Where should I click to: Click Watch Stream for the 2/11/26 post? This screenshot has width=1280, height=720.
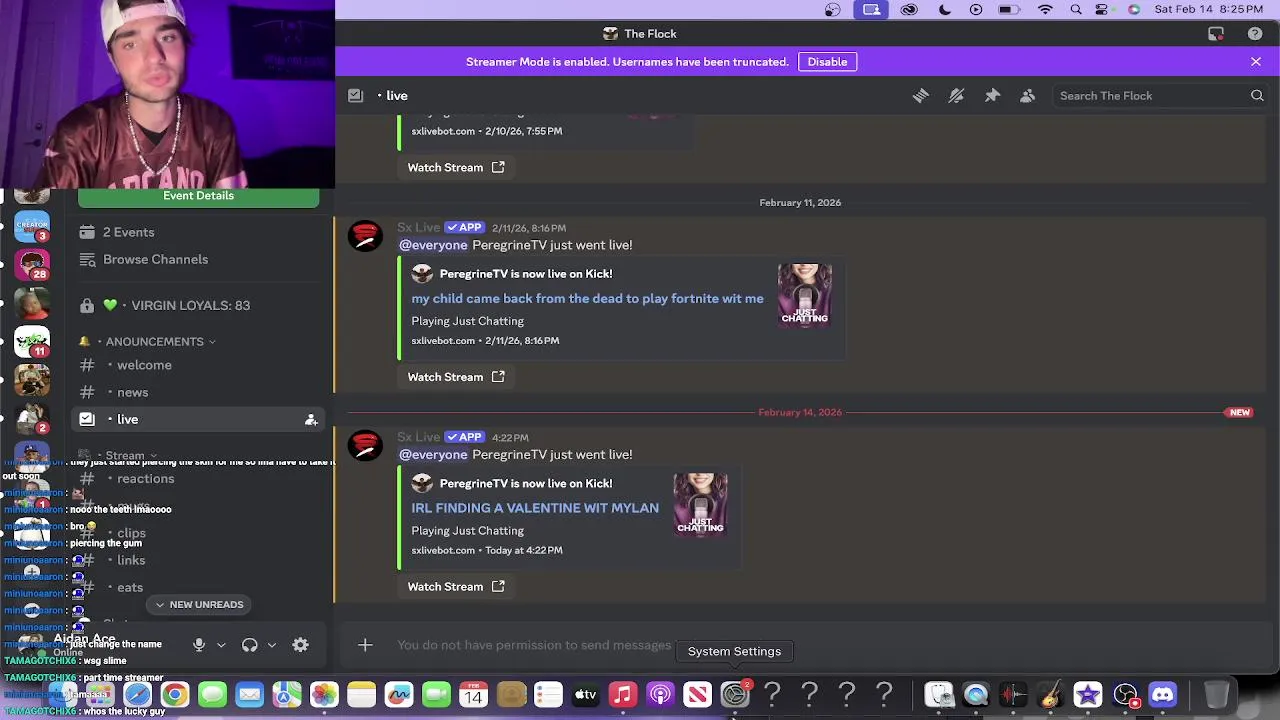click(455, 377)
